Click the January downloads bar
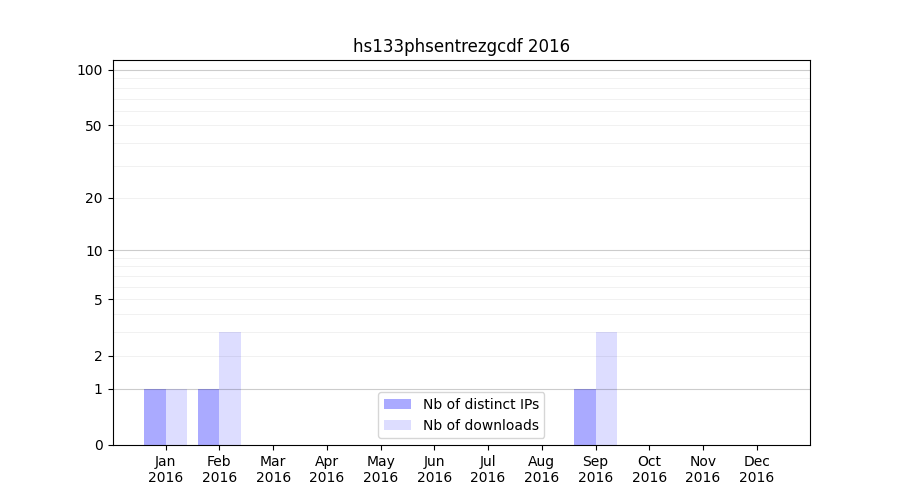This screenshot has width=900, height=500. click(176, 417)
